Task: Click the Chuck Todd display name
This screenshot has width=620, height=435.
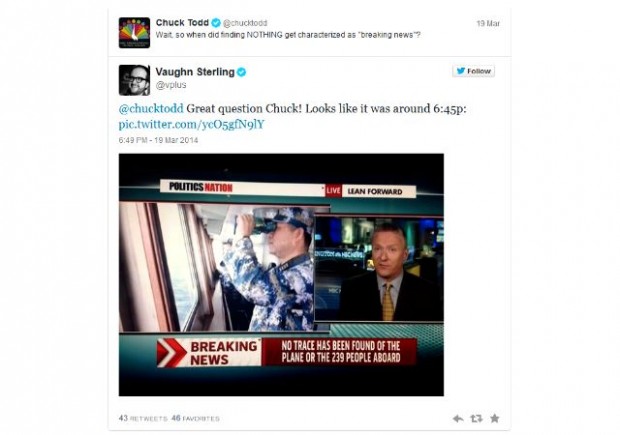Action: pos(182,23)
